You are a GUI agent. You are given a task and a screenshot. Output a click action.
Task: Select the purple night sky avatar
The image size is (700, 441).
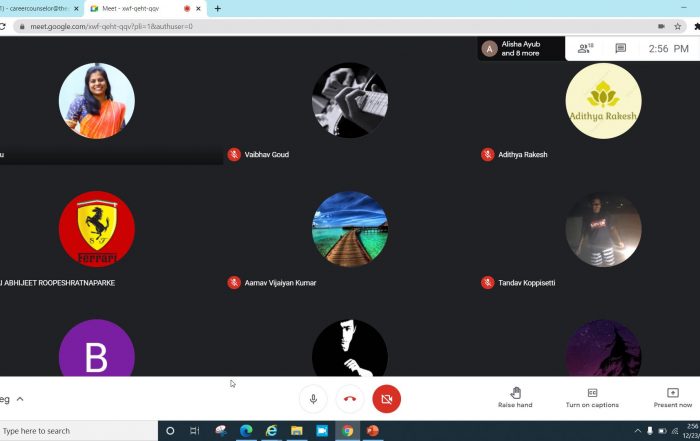point(604,348)
